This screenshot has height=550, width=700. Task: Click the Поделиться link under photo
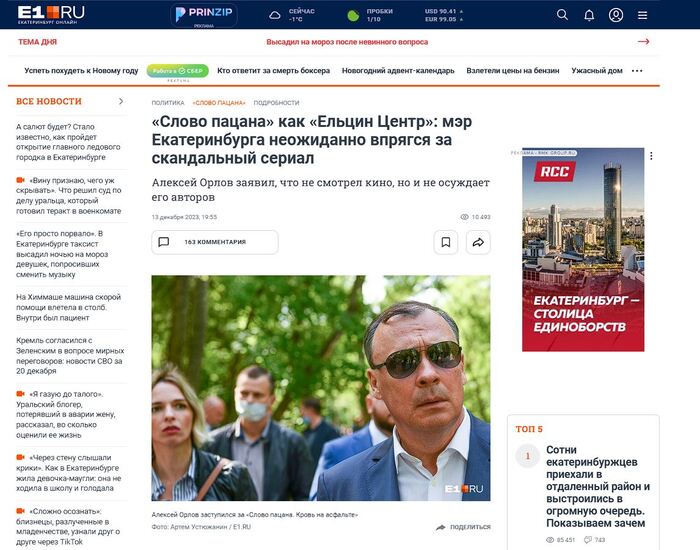(463, 527)
